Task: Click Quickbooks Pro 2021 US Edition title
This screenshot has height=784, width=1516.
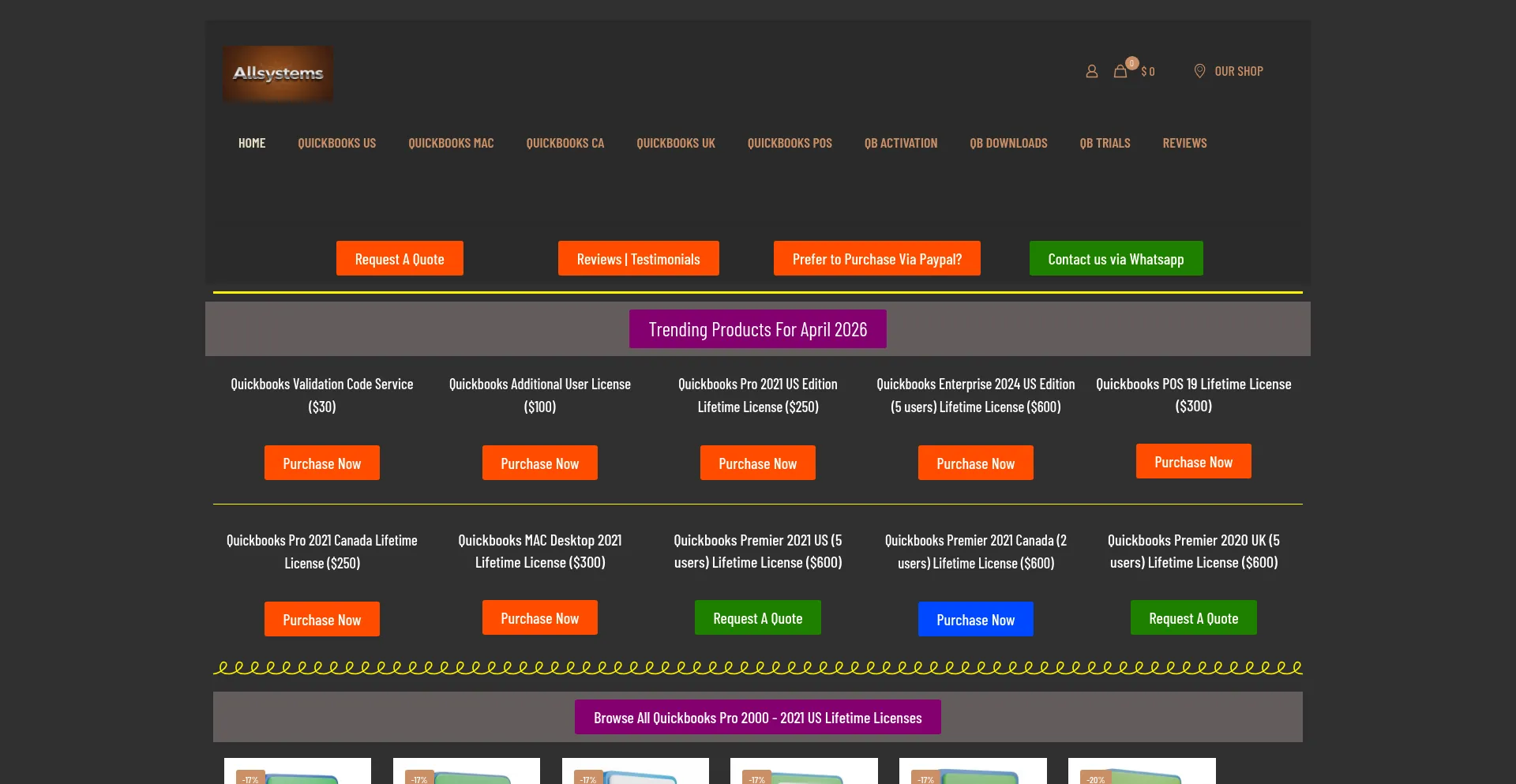Action: (x=758, y=395)
